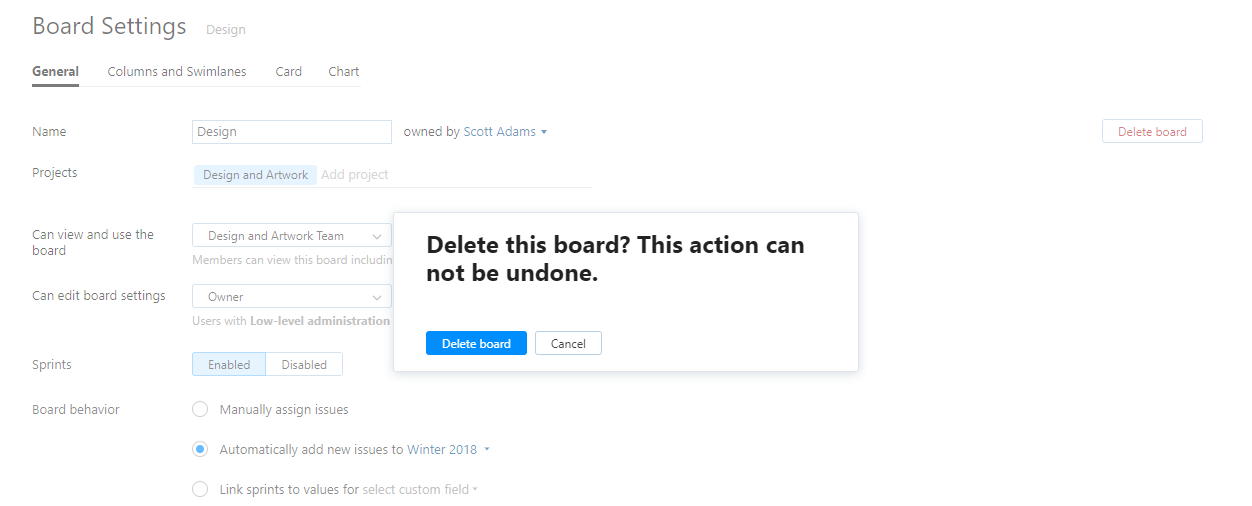
Task: Choose Automatically add new issues option
Action: click(x=200, y=449)
